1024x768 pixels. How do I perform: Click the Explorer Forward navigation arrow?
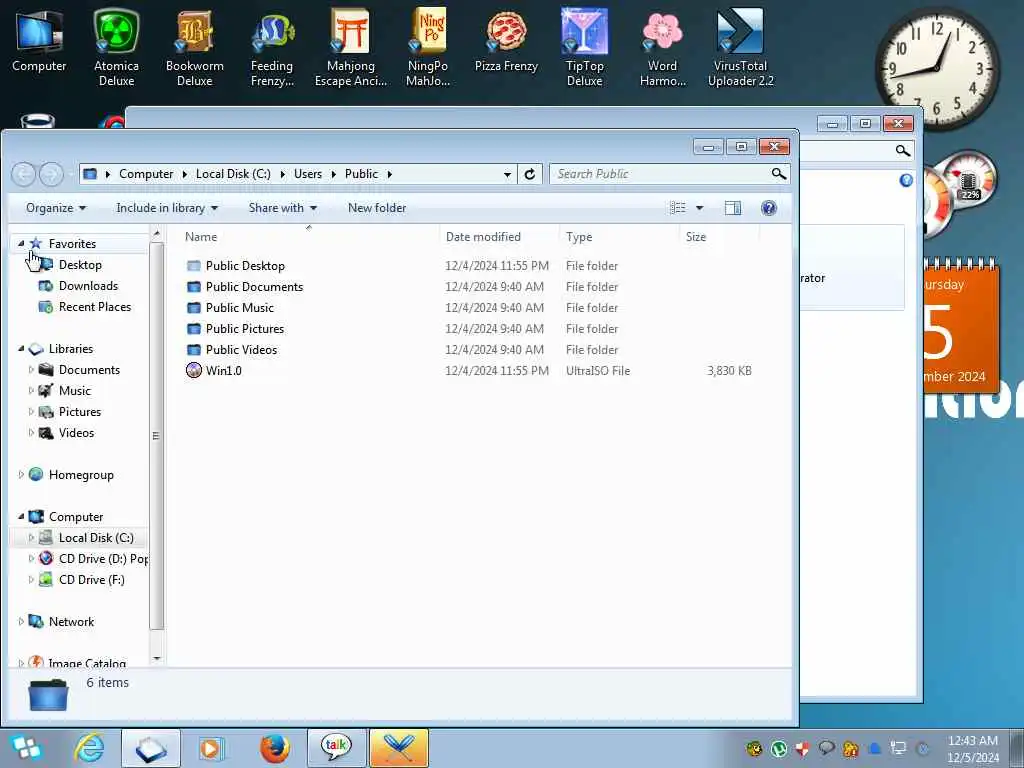51,174
